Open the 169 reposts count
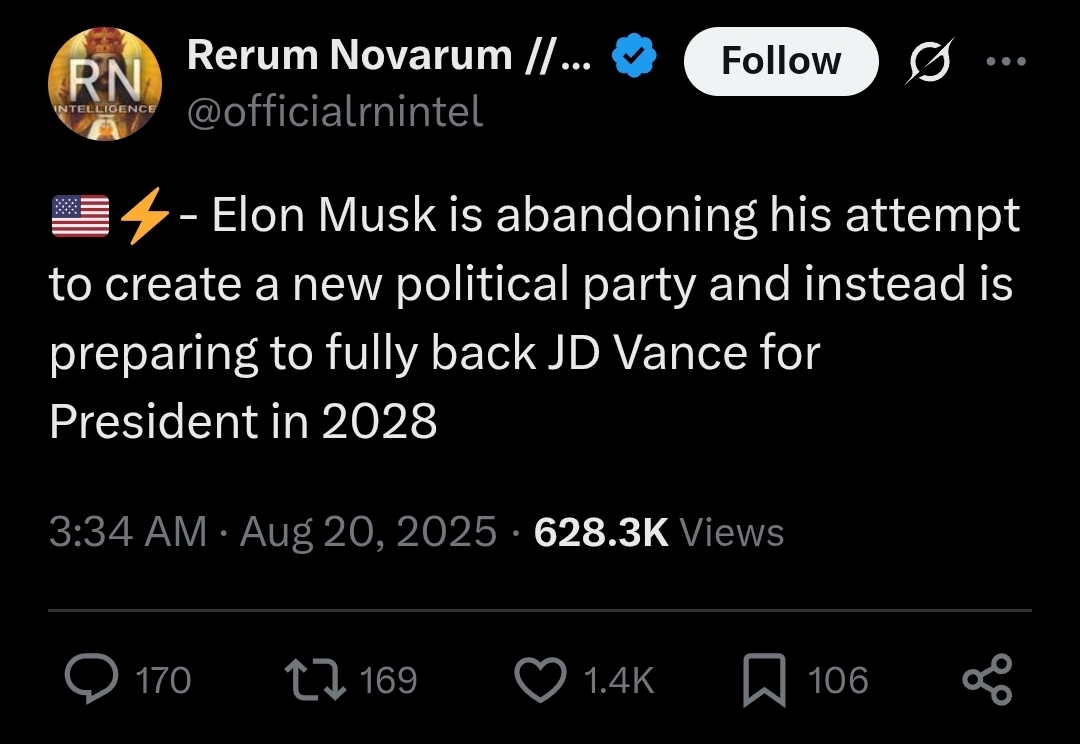The width and height of the screenshot is (1080, 744). [x=388, y=680]
